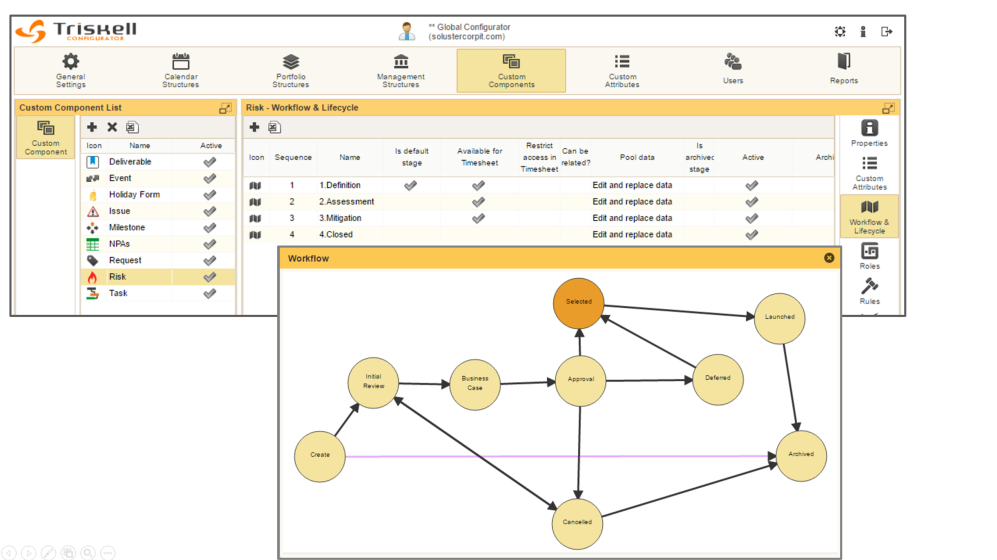Toggle Active check for Event
This screenshot has width=997, height=560.
(x=209, y=179)
